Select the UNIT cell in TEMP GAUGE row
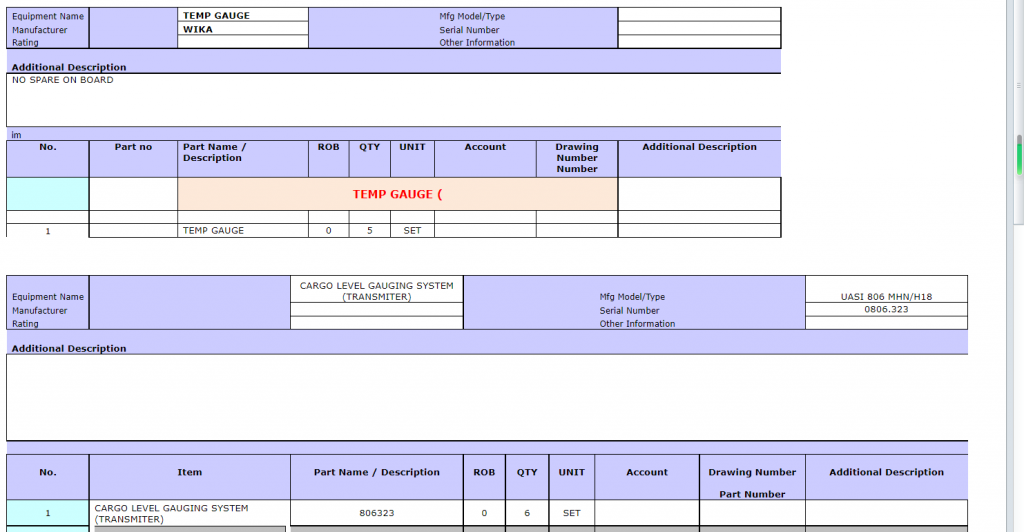Screen dimensions: 1024x532 click(x=412, y=231)
